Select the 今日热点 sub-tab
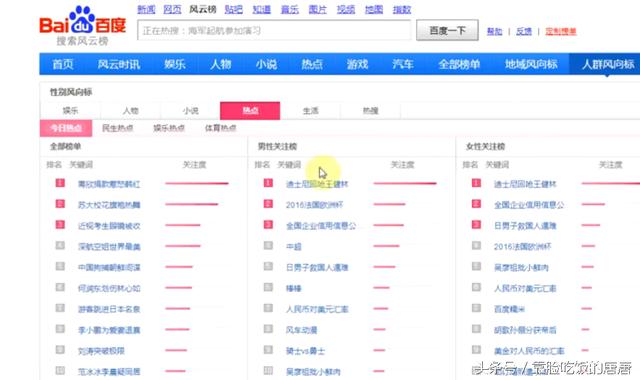The width and height of the screenshot is (640, 380). (66, 128)
